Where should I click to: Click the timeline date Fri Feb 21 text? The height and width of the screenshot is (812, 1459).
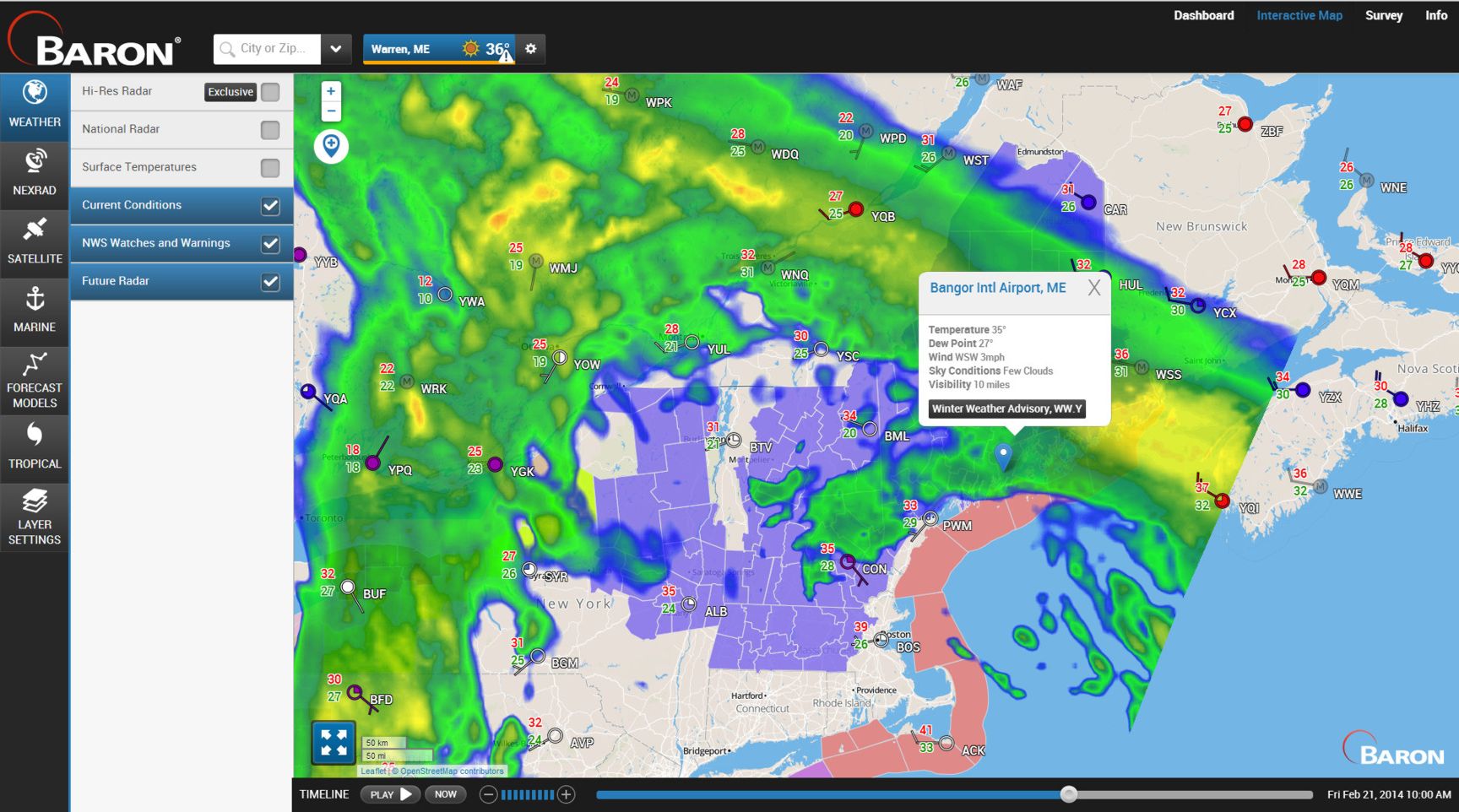tap(1389, 794)
